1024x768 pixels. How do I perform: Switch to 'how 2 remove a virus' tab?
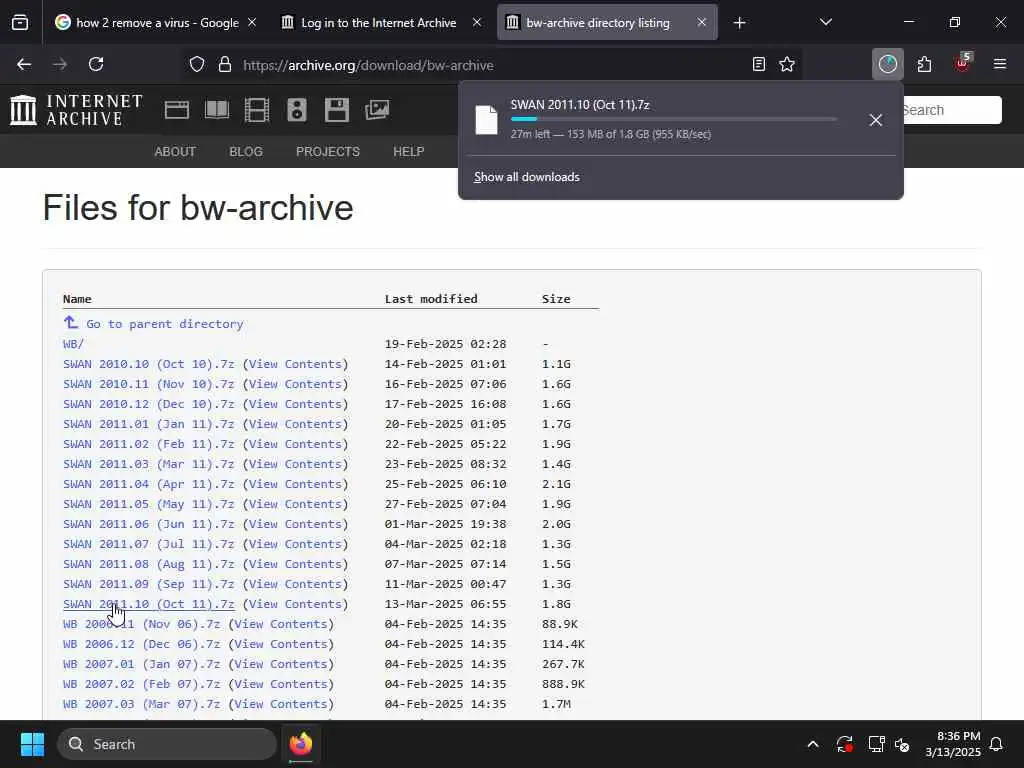pyautogui.click(x=146, y=23)
